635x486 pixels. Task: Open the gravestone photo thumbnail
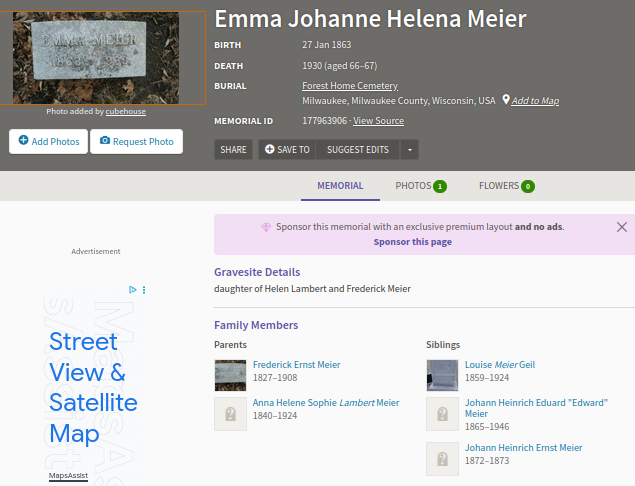95,57
